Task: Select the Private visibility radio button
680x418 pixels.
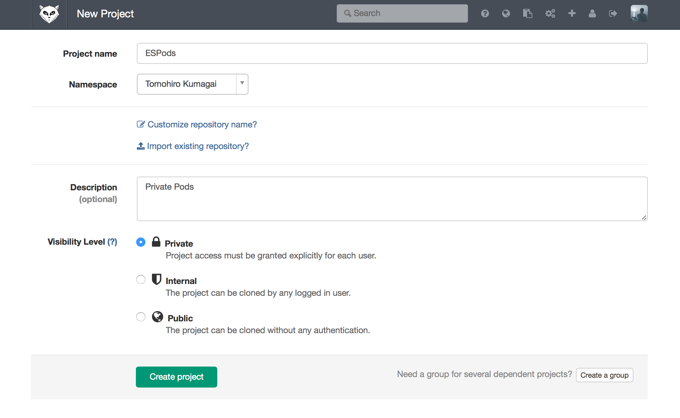Action: click(141, 242)
